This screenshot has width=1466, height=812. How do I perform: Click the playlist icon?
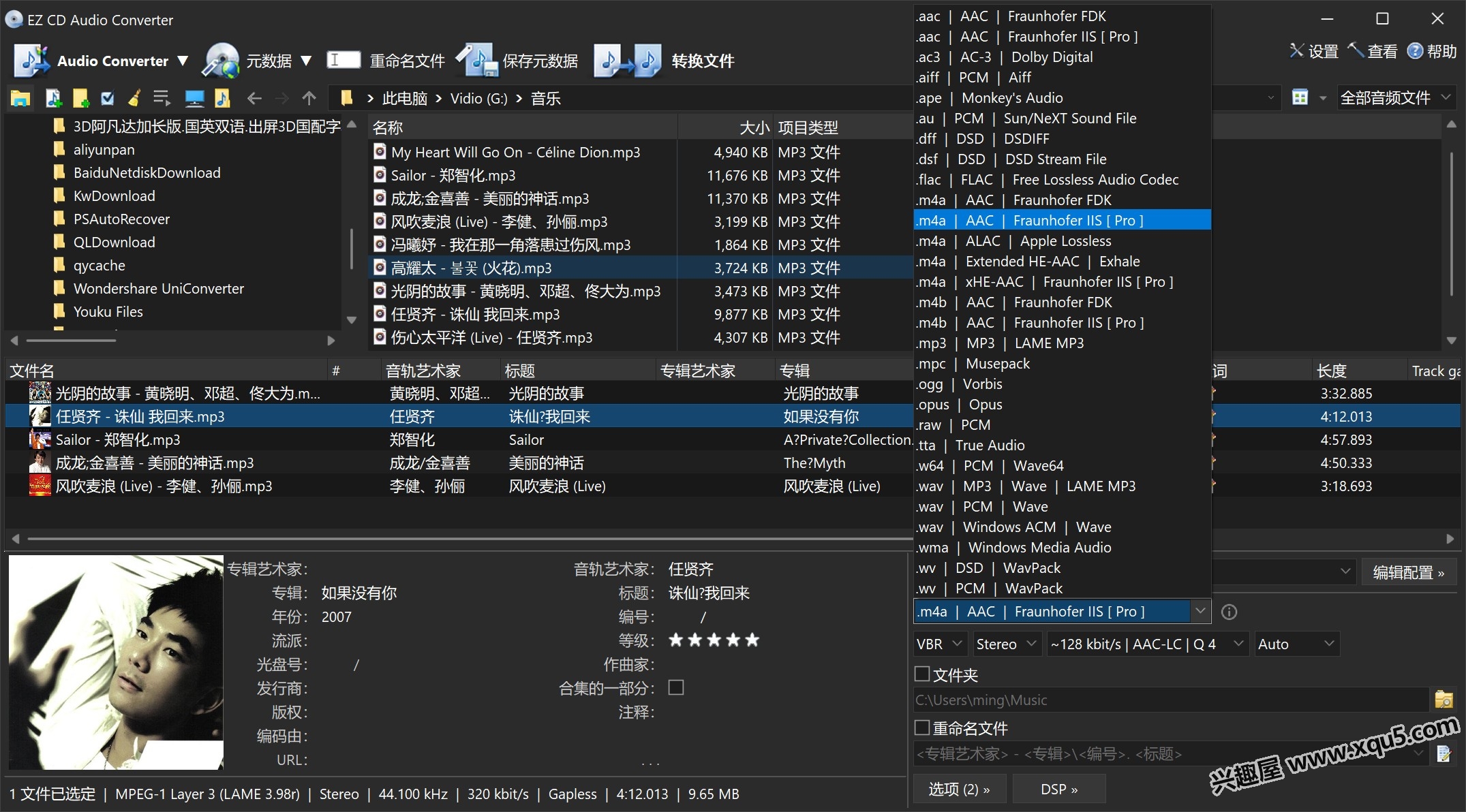(x=162, y=99)
